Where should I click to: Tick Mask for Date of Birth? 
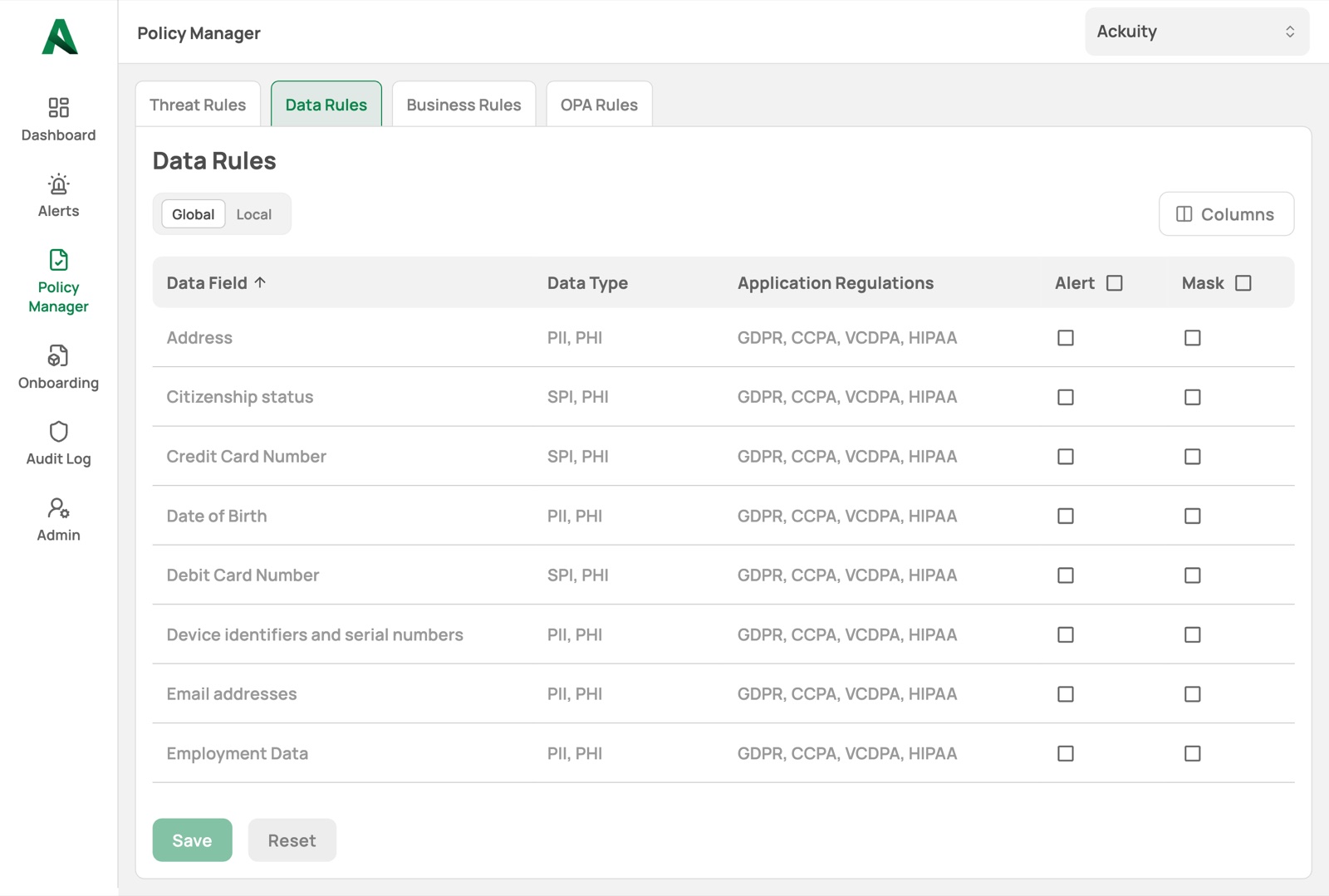[x=1193, y=516]
